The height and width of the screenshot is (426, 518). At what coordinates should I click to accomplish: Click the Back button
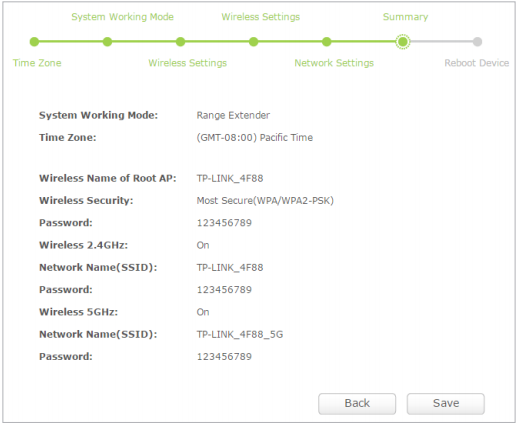click(357, 403)
